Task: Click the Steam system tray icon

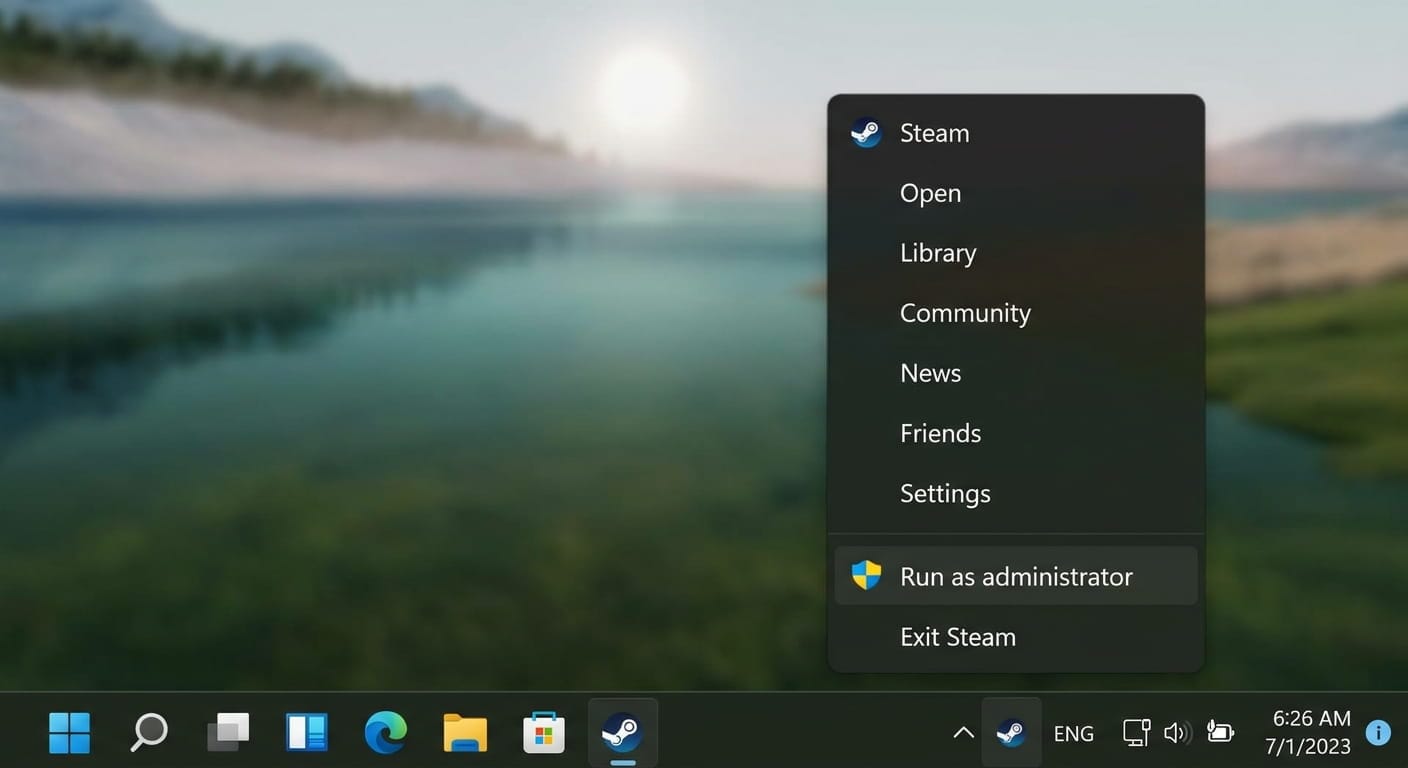Action: point(1011,733)
